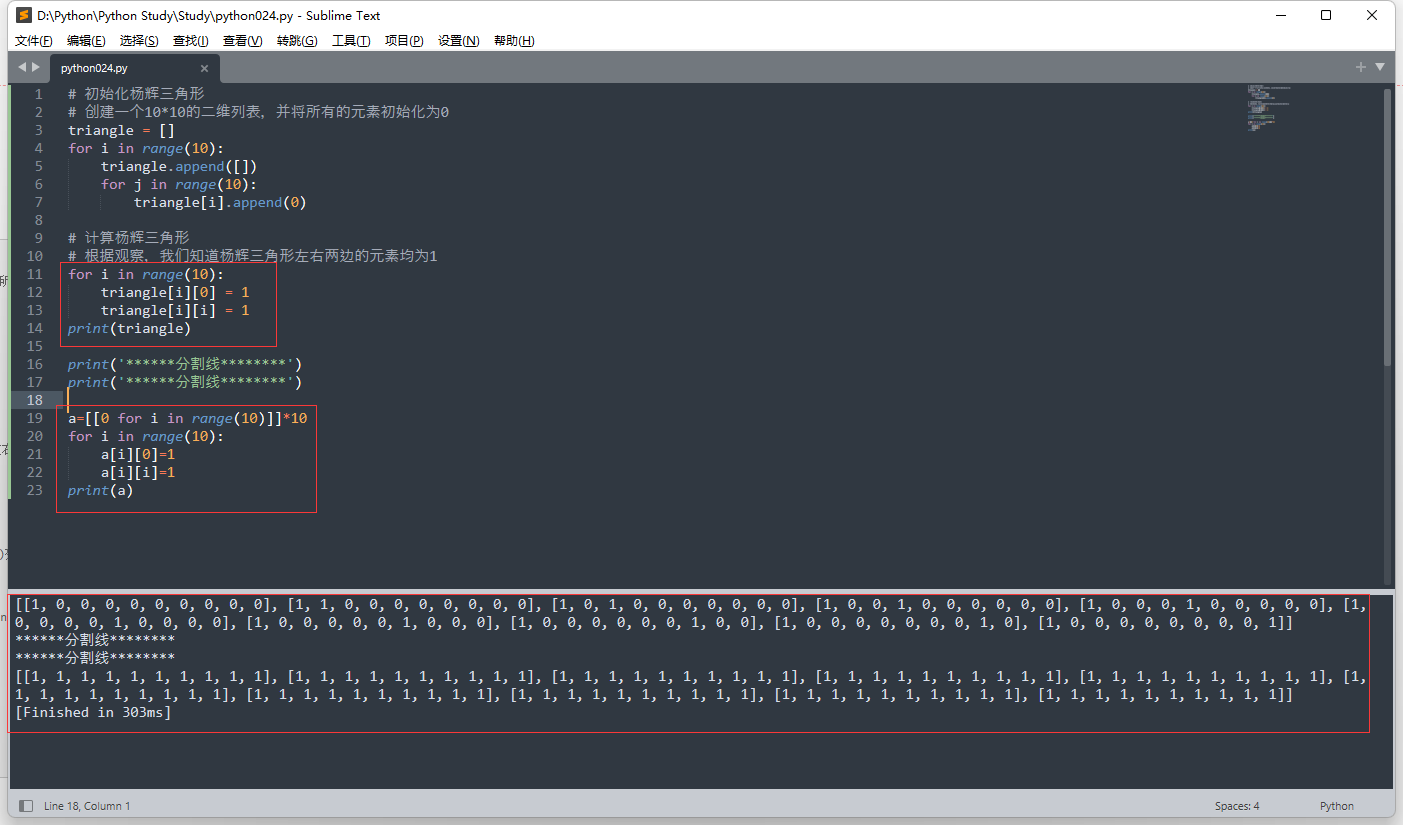Click Line 18, Column 1 status text
The height and width of the screenshot is (825, 1403).
[87, 806]
